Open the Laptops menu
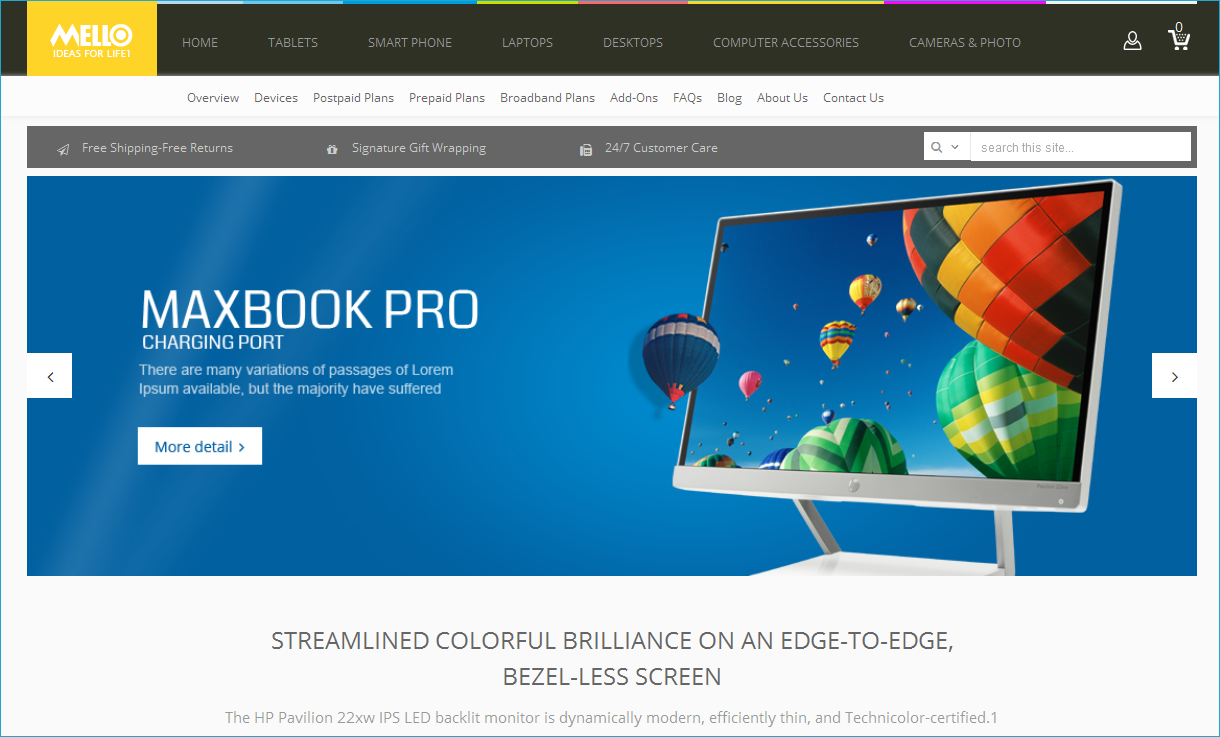The height and width of the screenshot is (737, 1220). [527, 42]
